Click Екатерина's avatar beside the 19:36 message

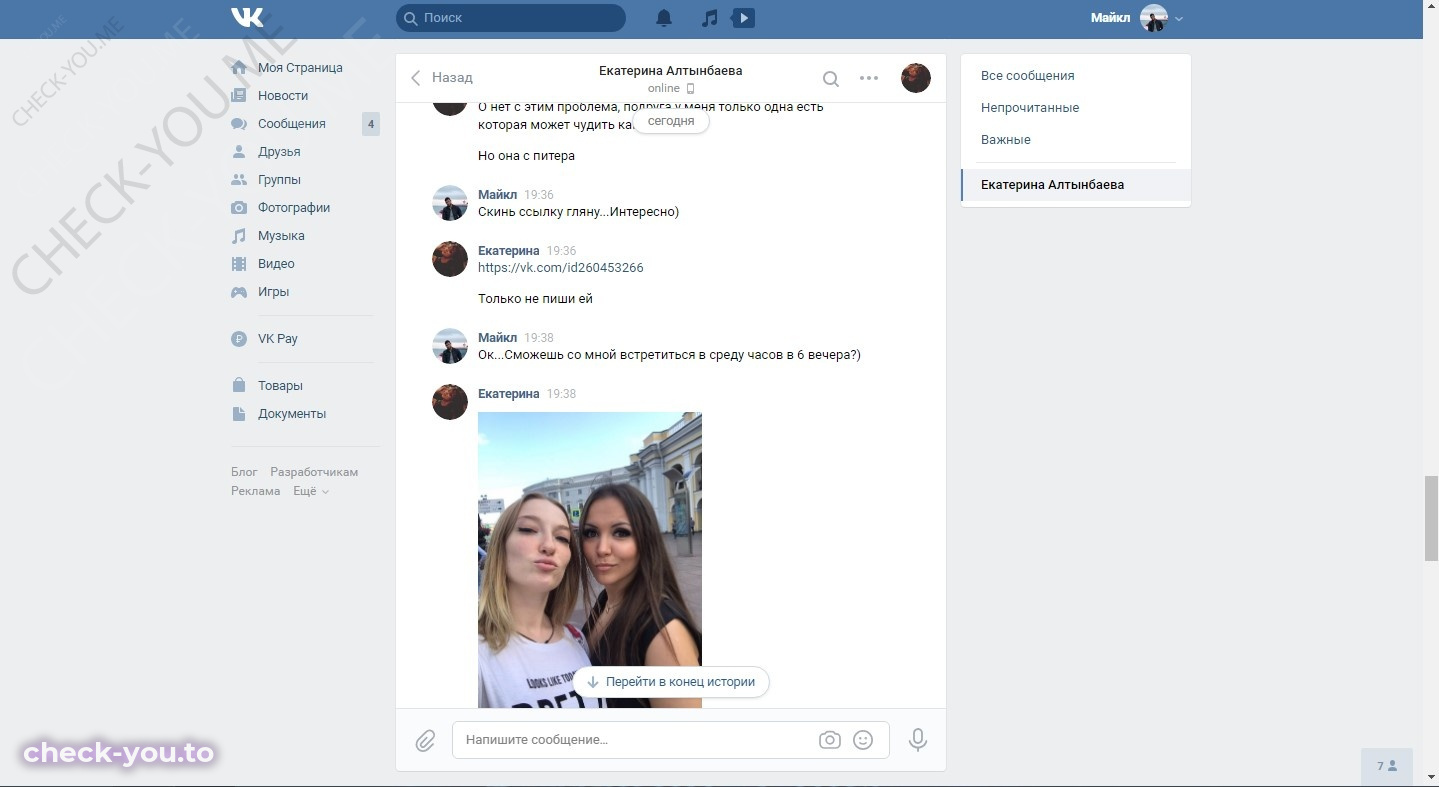pyautogui.click(x=450, y=259)
